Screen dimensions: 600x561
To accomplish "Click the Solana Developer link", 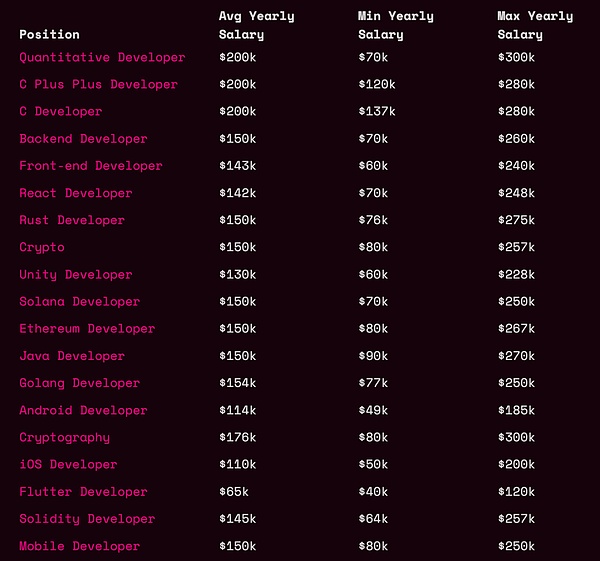I will coord(79,301).
